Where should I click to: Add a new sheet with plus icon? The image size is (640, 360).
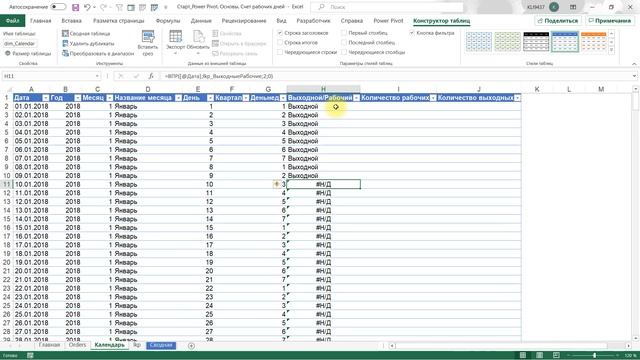tap(191, 346)
